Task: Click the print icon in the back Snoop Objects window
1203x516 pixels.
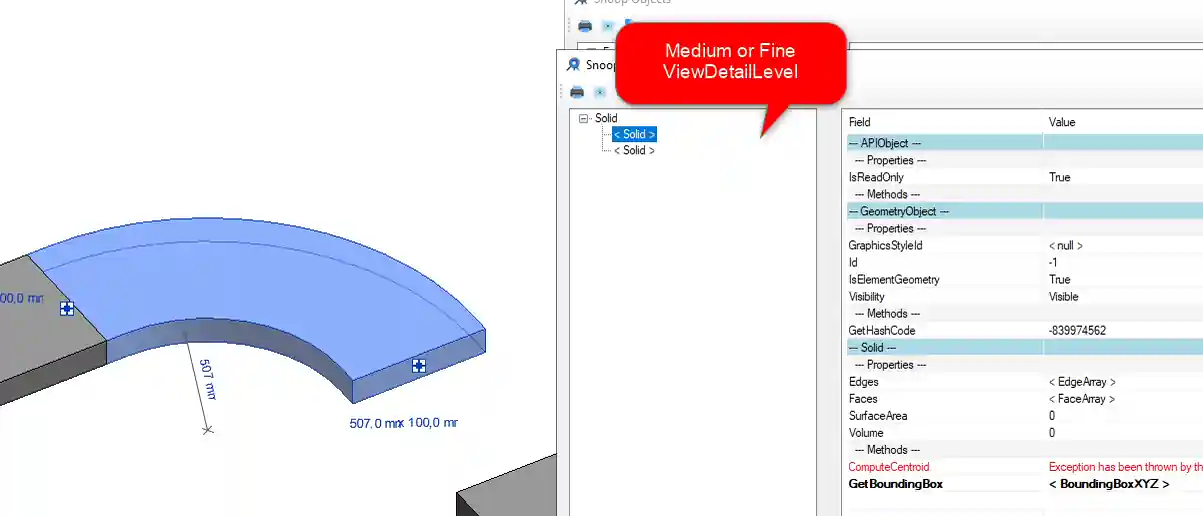Action: click(585, 25)
